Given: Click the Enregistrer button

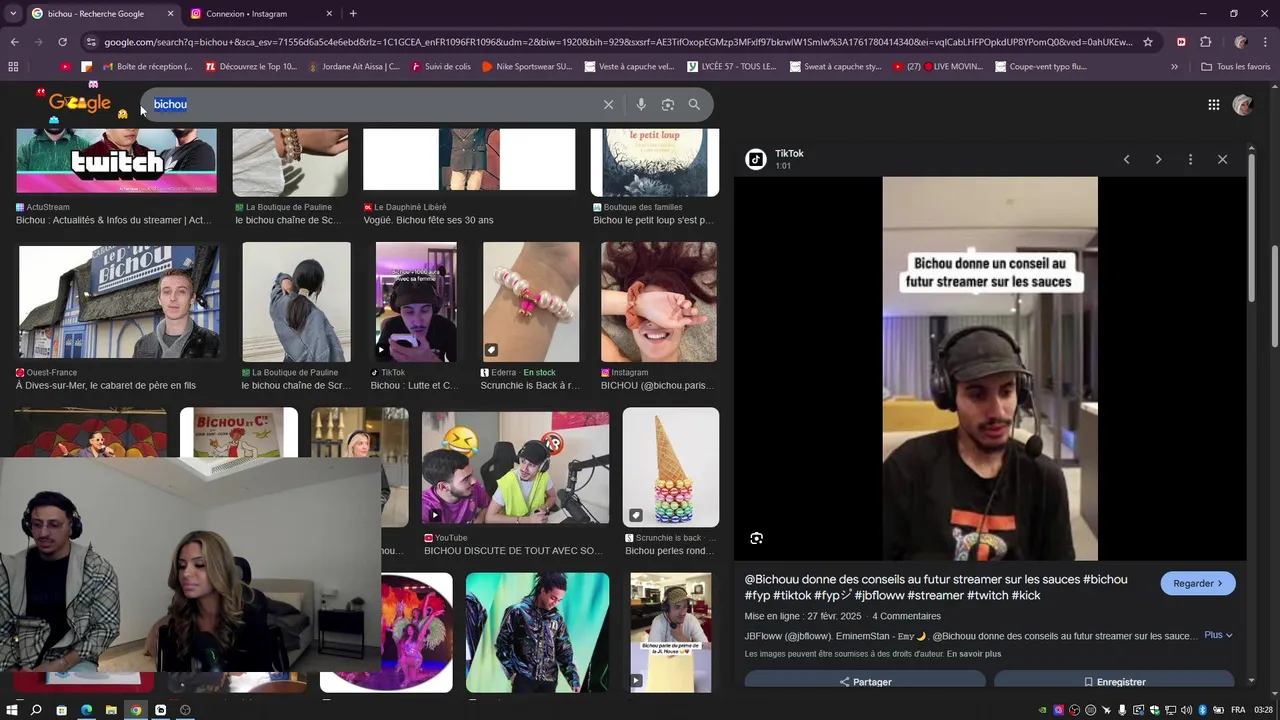Looking at the screenshot, I should [x=1114, y=682].
